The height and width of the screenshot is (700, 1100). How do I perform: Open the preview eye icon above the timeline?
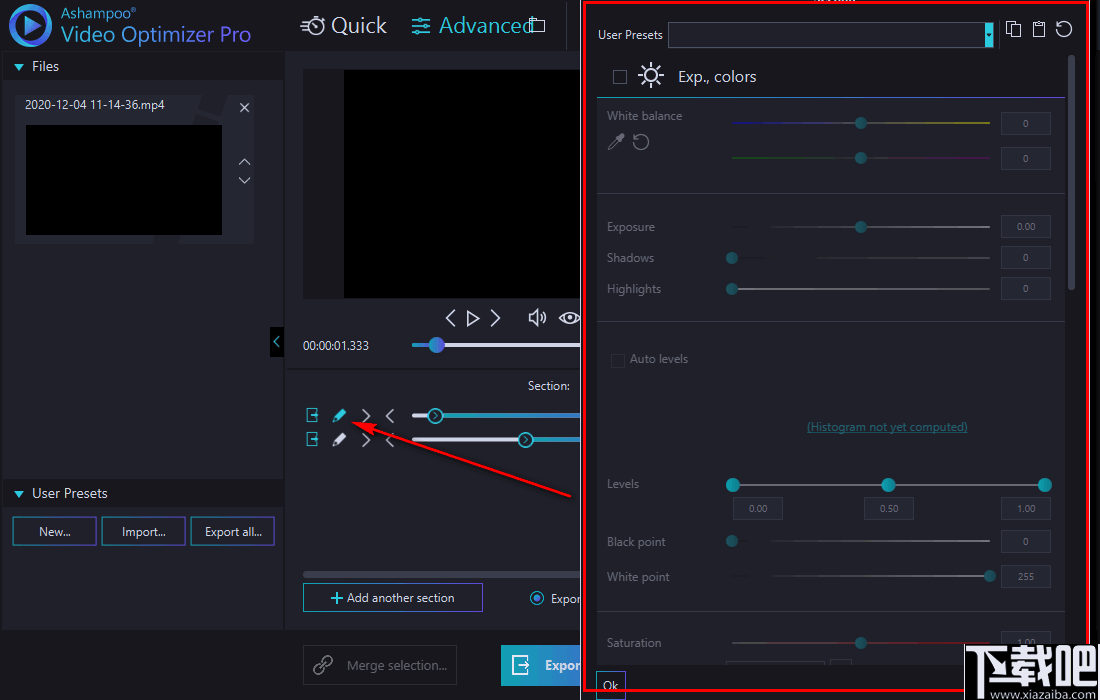pyautogui.click(x=568, y=317)
